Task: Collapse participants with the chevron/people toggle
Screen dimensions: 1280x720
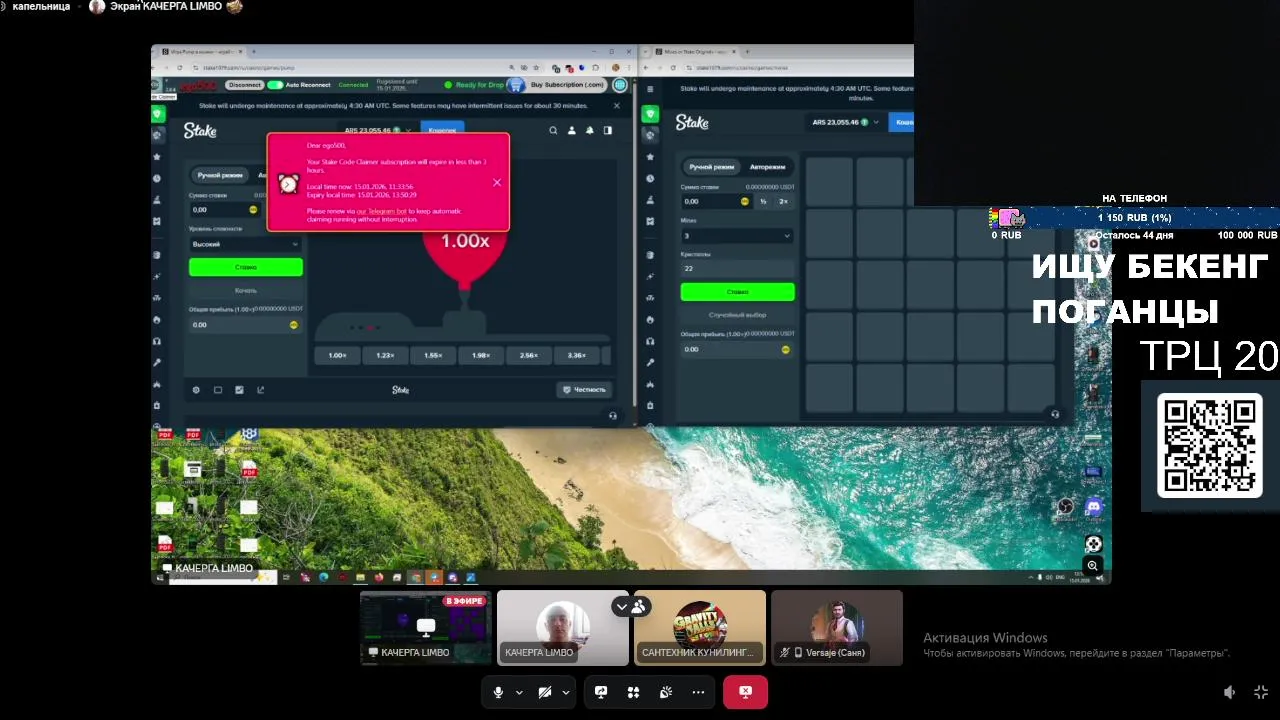Action: (630, 606)
